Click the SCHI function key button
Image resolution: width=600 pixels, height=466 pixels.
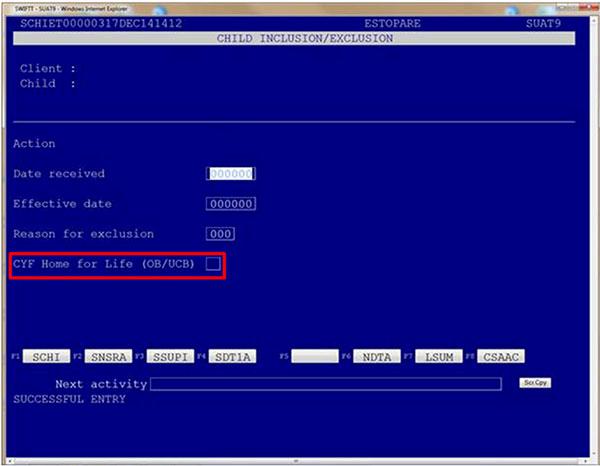pyautogui.click(x=46, y=357)
